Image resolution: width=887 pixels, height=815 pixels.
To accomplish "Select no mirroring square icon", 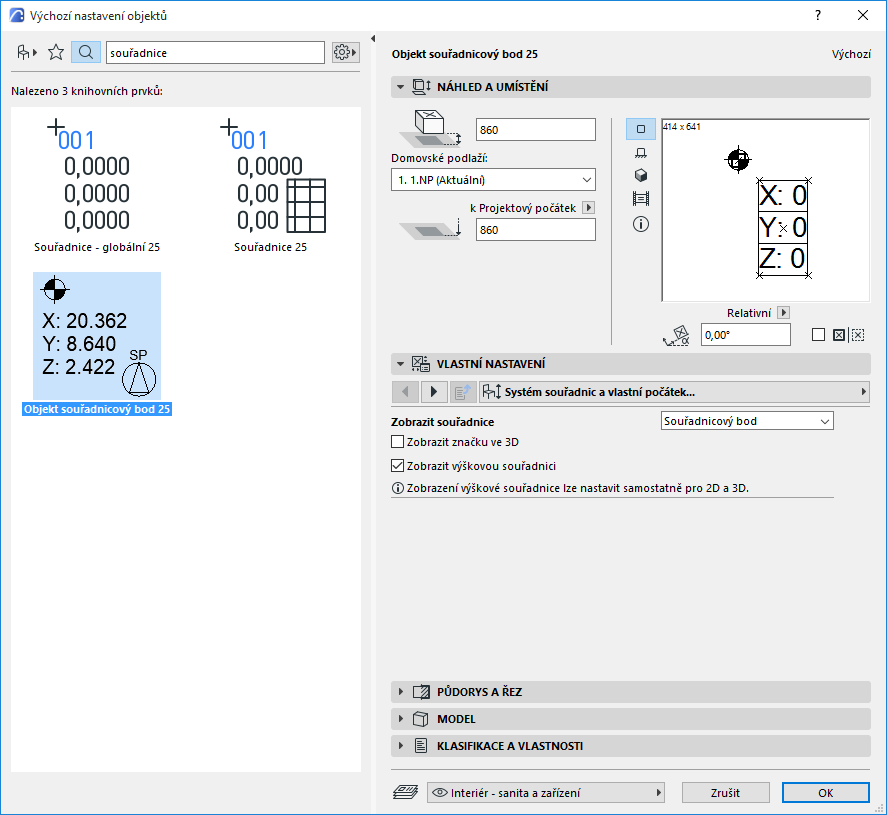I will pyautogui.click(x=818, y=335).
